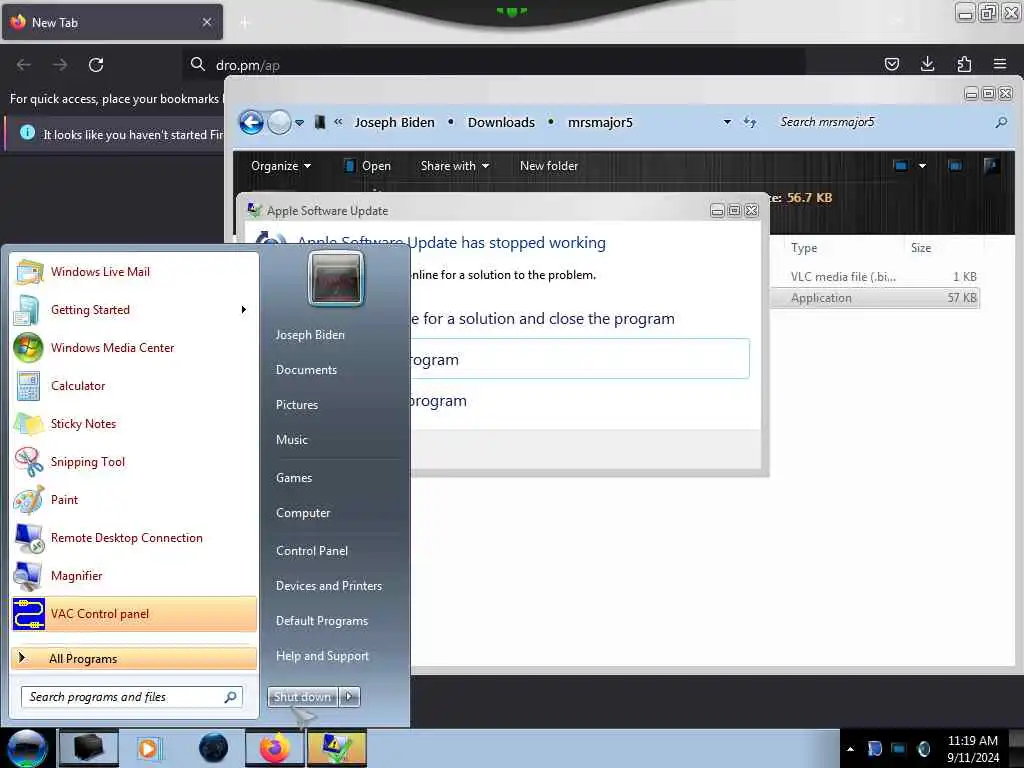Image resolution: width=1024 pixels, height=768 pixels.
Task: Select Joseph Biden in Explorer breadcrumb
Action: (394, 122)
